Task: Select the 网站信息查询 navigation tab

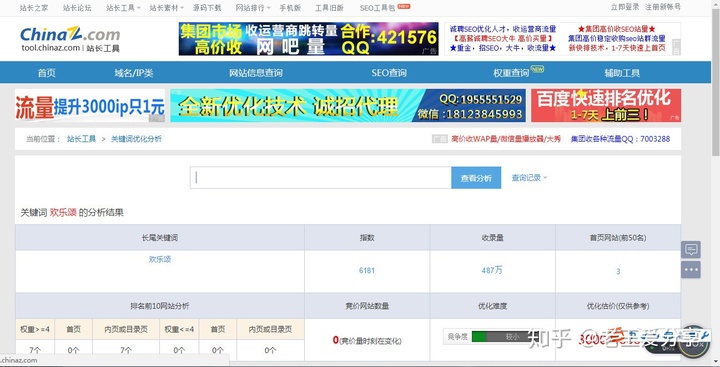Action: tap(256, 73)
